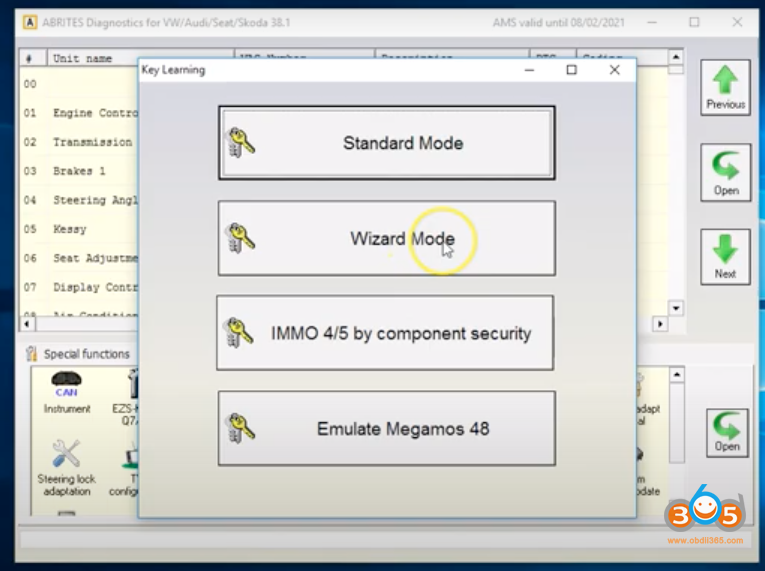765x571 pixels.
Task: Select the 00 unit row
Action: coord(81,84)
